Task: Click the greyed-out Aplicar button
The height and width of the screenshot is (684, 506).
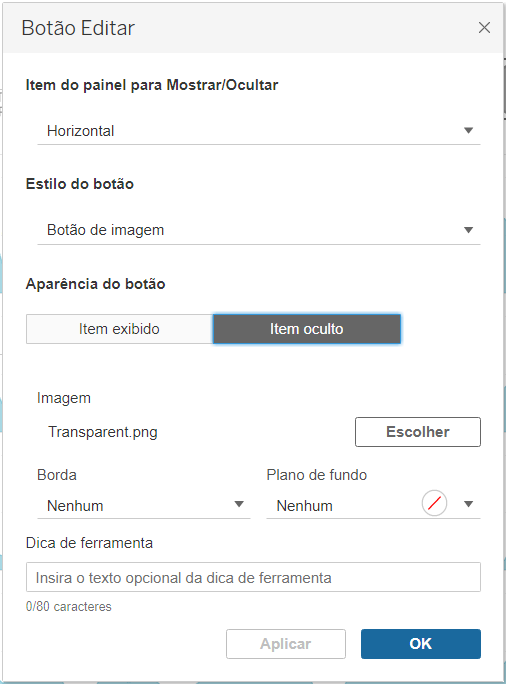Action: tap(286, 644)
